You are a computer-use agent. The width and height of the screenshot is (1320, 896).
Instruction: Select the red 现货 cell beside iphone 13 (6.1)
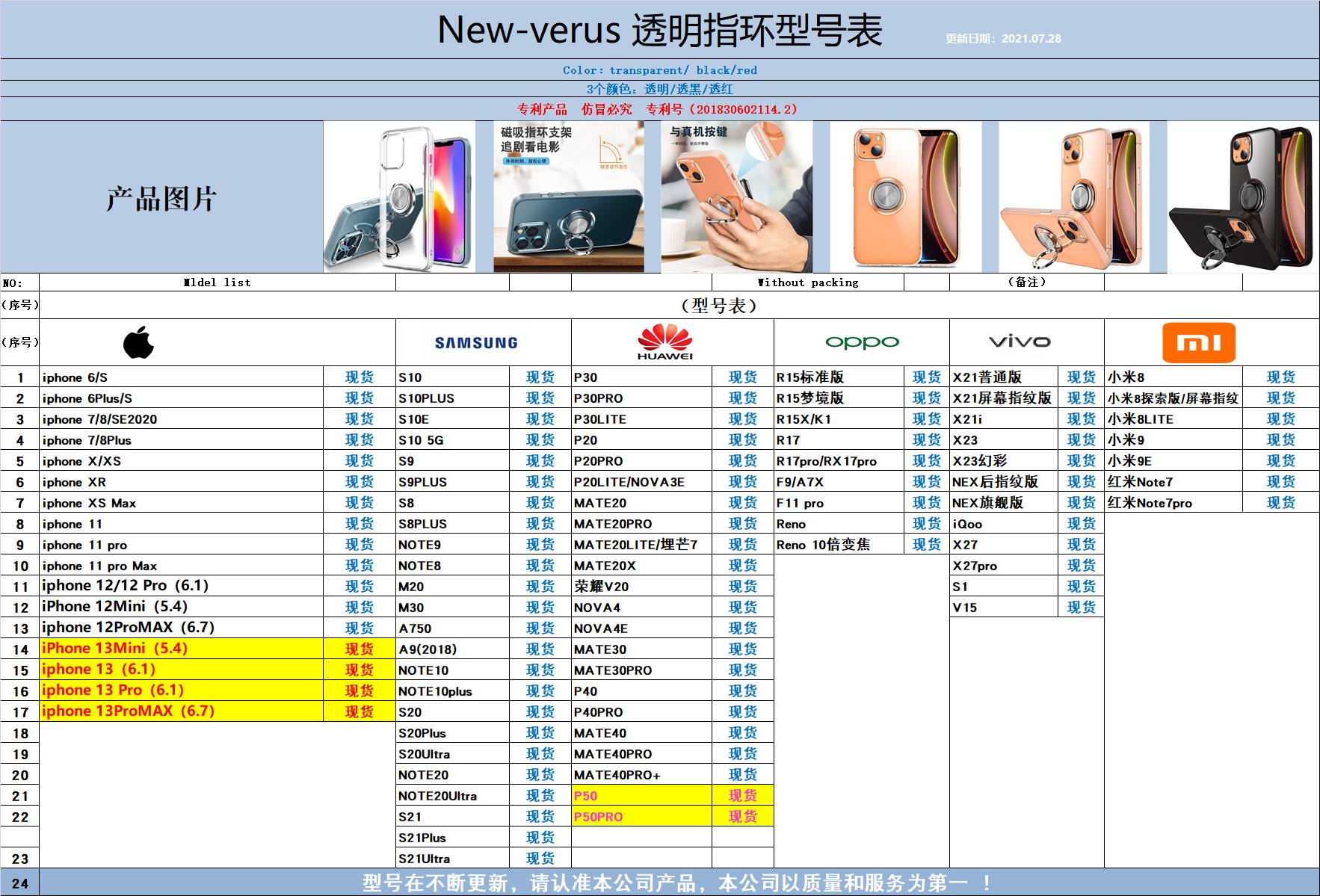tap(360, 670)
